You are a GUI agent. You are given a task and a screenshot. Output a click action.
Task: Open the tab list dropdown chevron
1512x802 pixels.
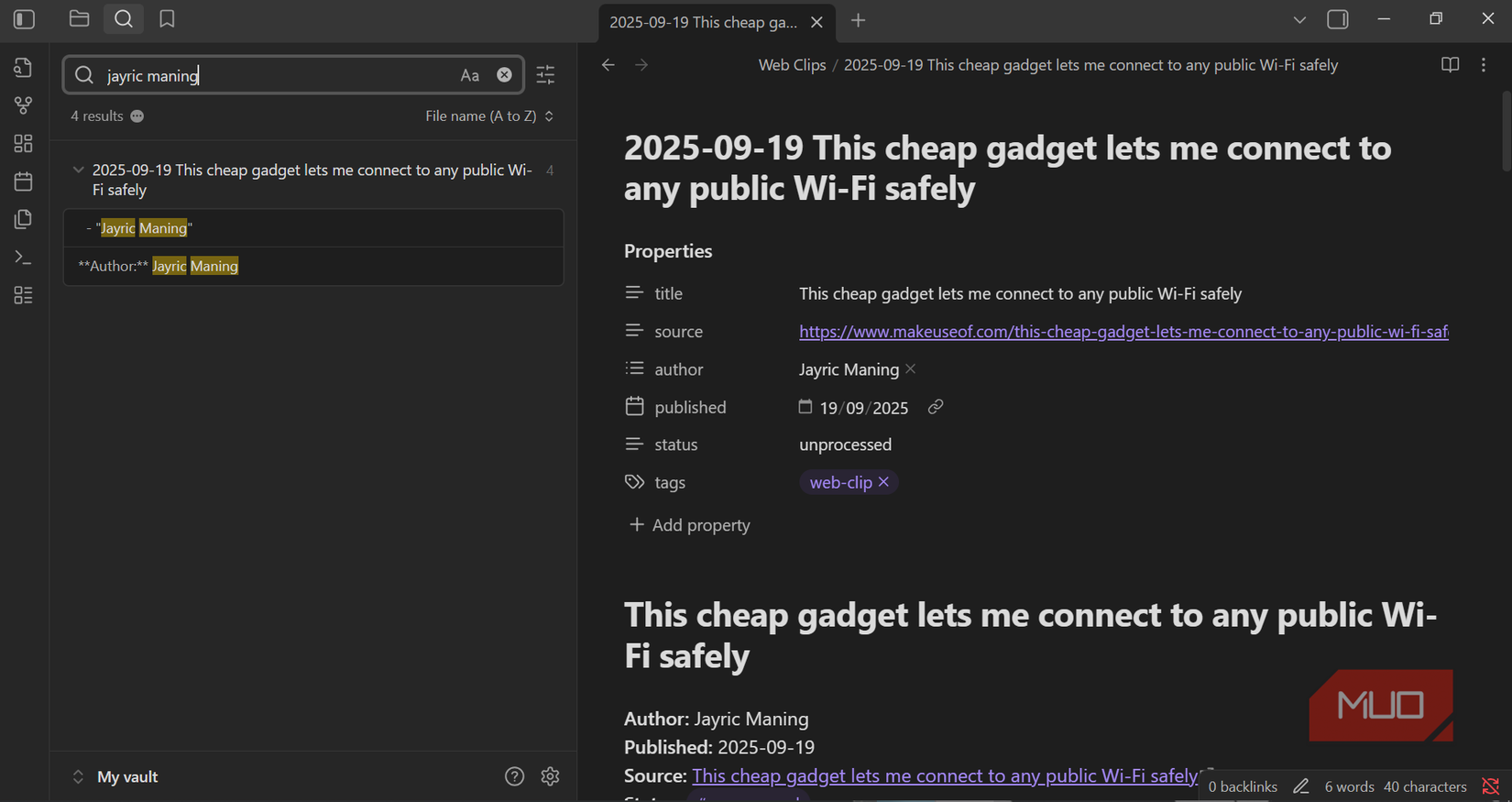(1299, 20)
